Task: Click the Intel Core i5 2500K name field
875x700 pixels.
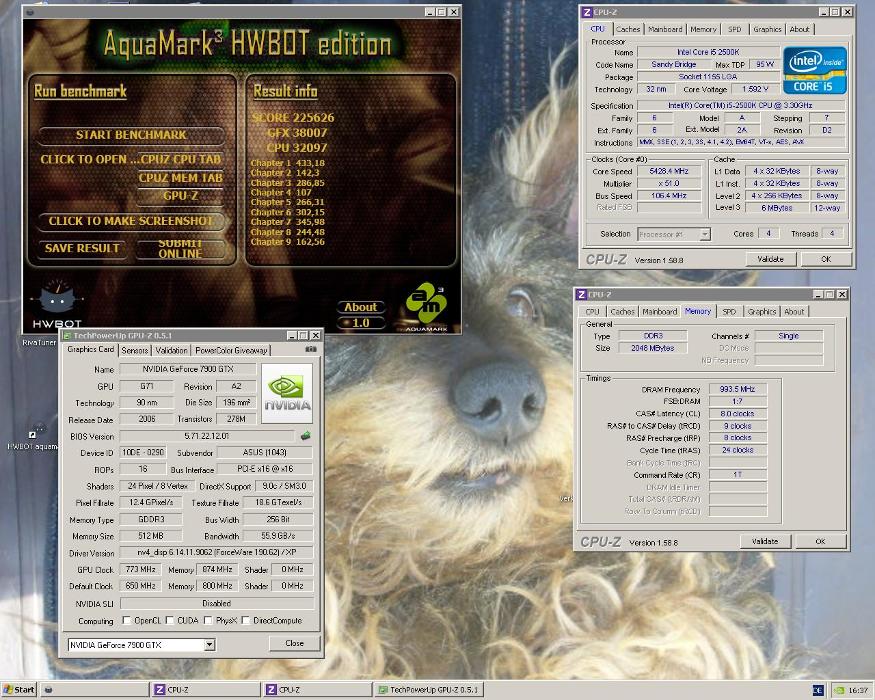Action: point(708,52)
